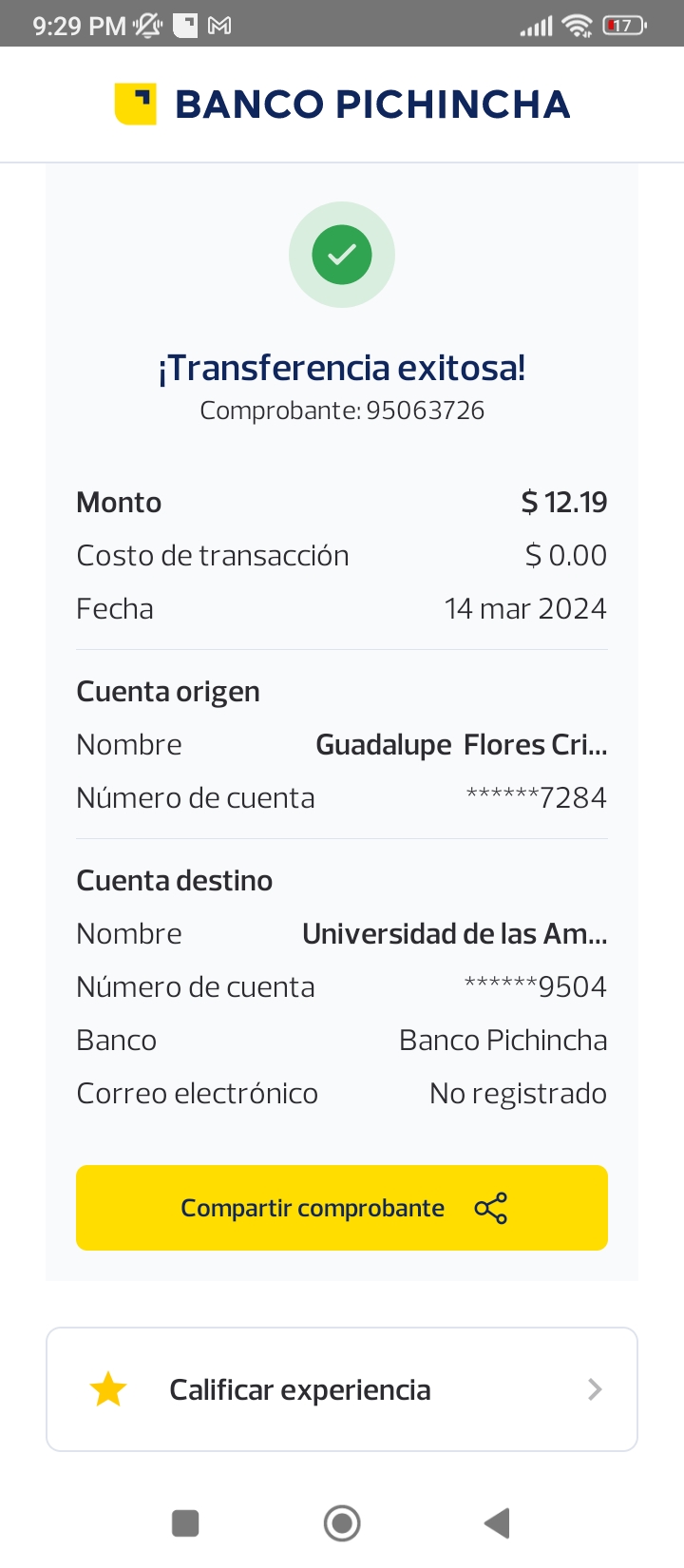Tap the green success checkmark icon
This screenshot has width=684, height=1568.
(342, 255)
